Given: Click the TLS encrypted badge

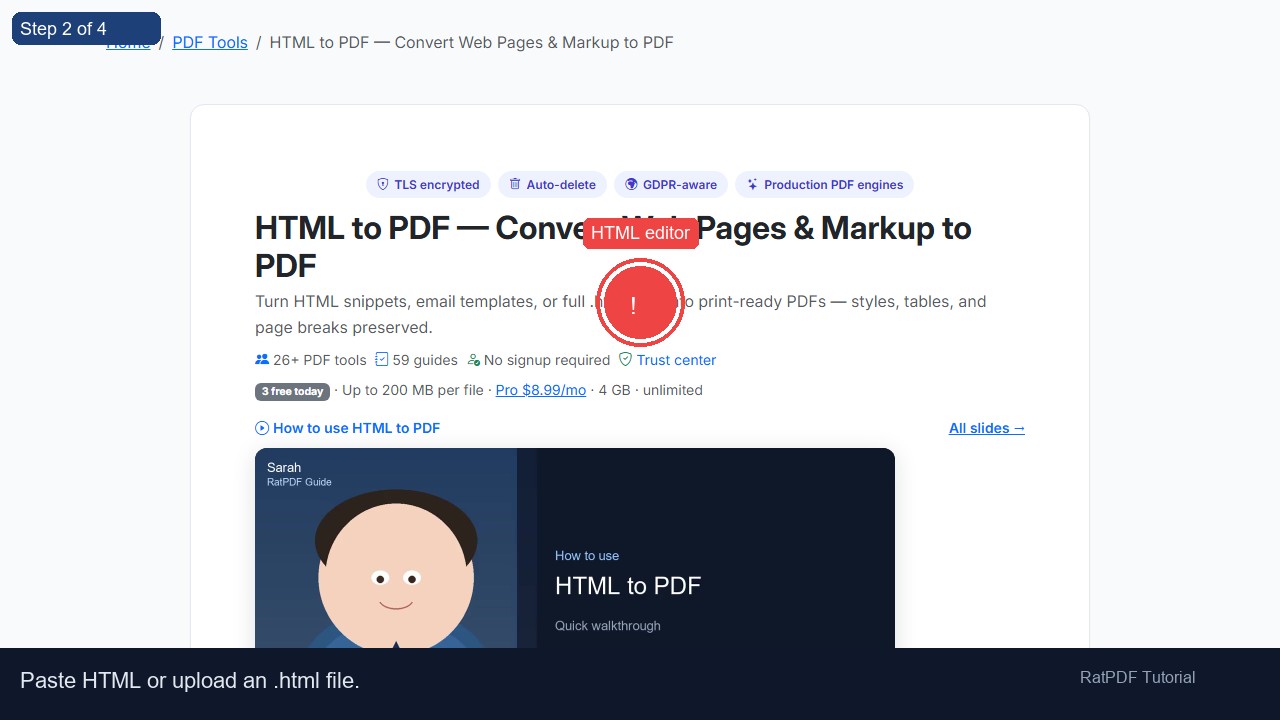Looking at the screenshot, I should (428, 184).
